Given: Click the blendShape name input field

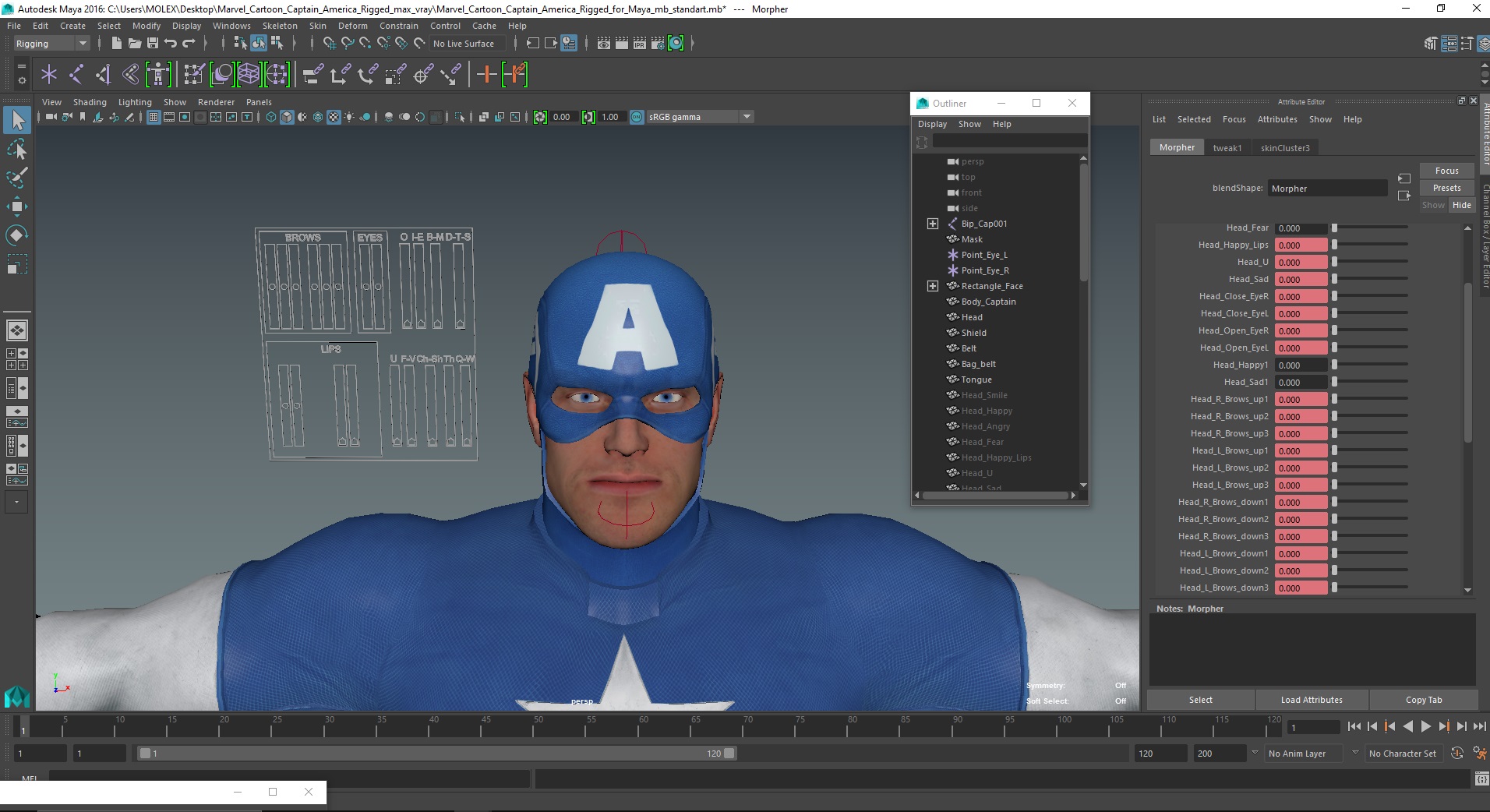Looking at the screenshot, I should (1328, 189).
